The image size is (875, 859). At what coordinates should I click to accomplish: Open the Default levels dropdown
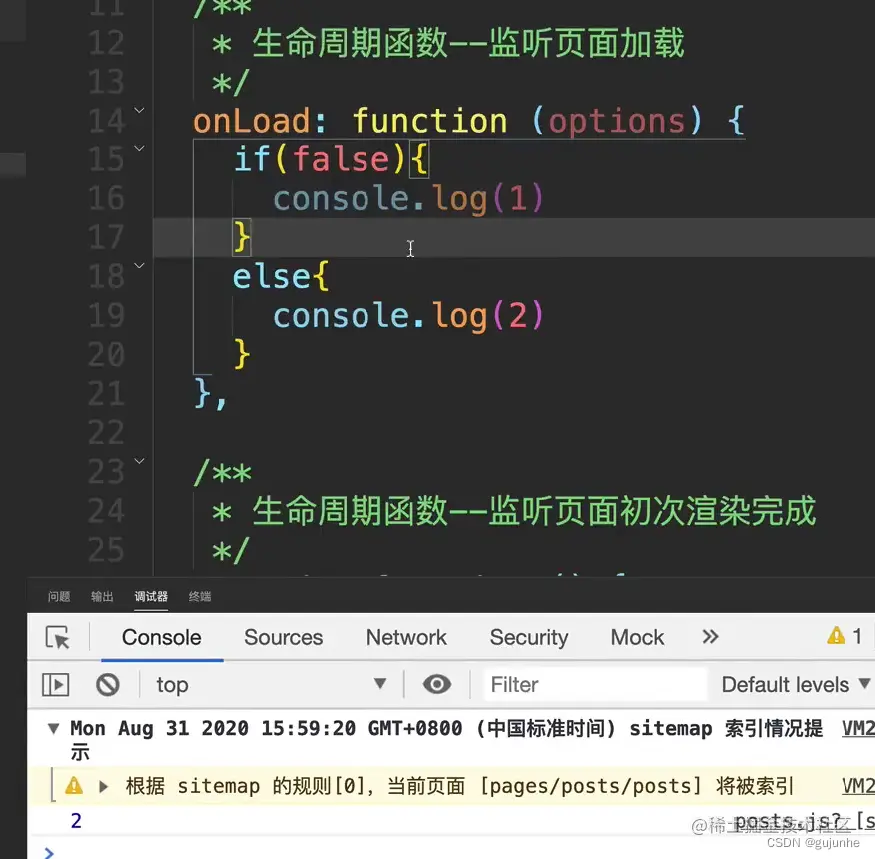click(793, 684)
